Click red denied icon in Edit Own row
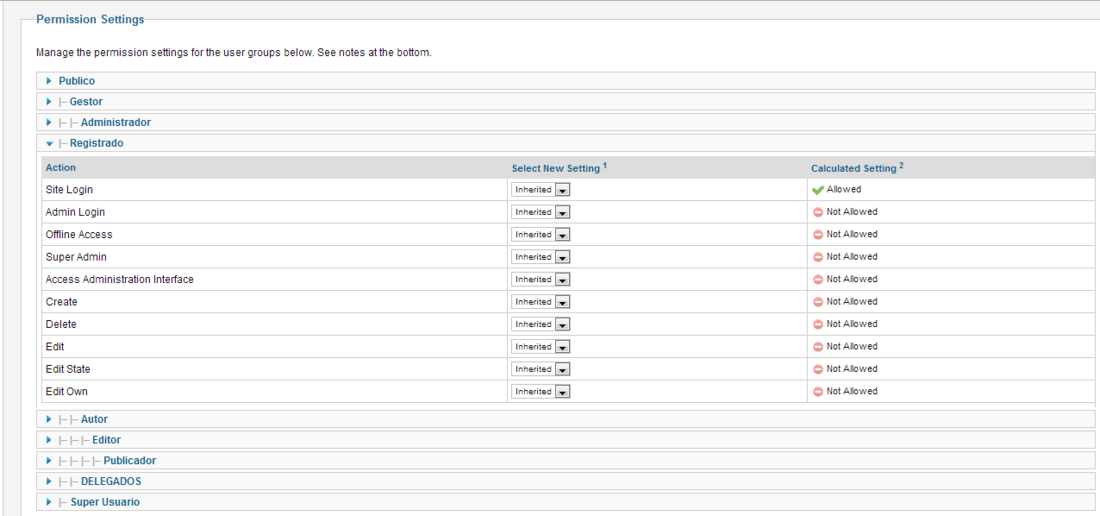 pos(817,392)
